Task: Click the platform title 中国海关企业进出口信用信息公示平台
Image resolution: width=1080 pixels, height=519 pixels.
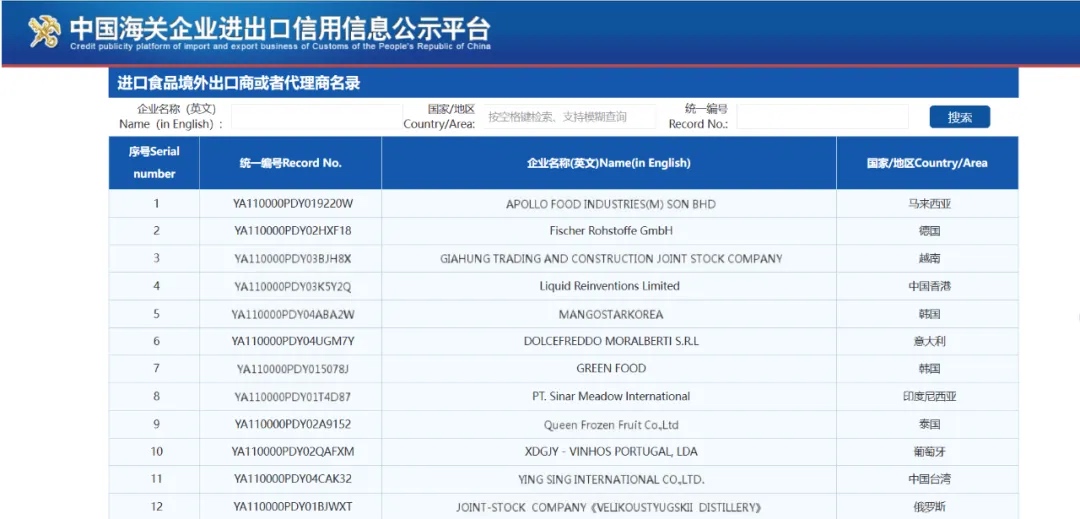Action: [x=280, y=27]
